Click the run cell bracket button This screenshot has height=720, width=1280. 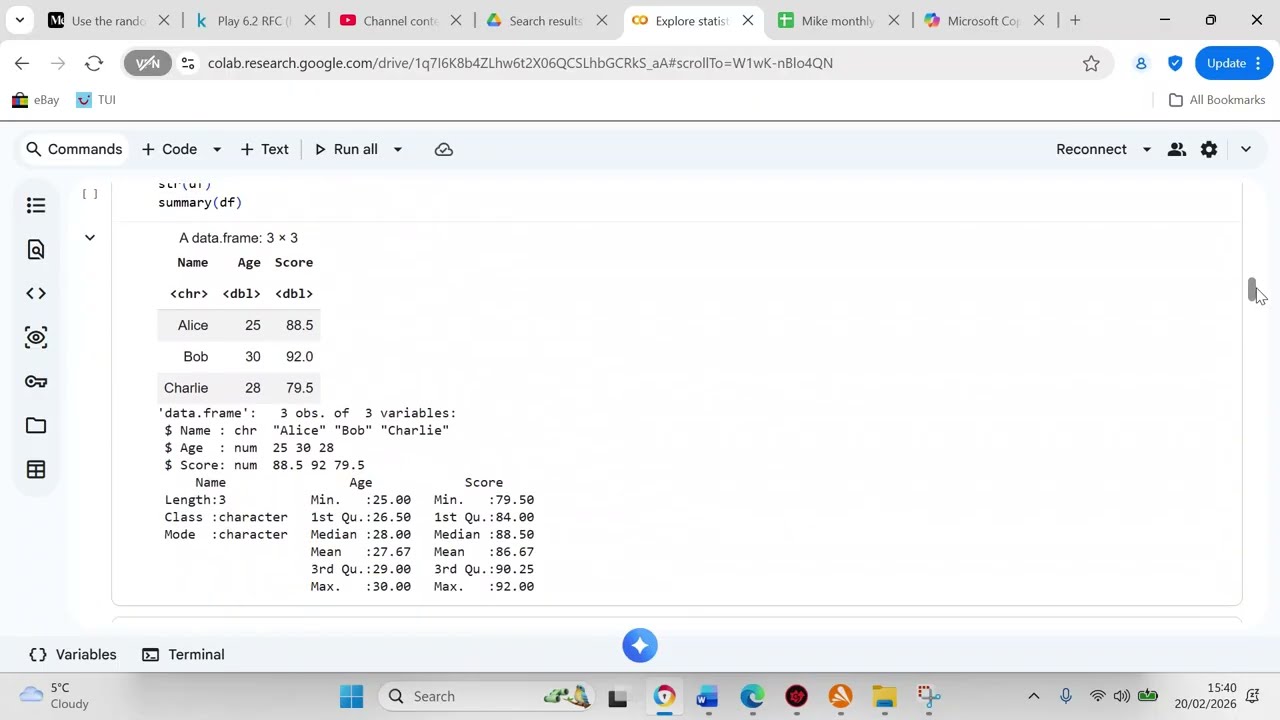(90, 194)
